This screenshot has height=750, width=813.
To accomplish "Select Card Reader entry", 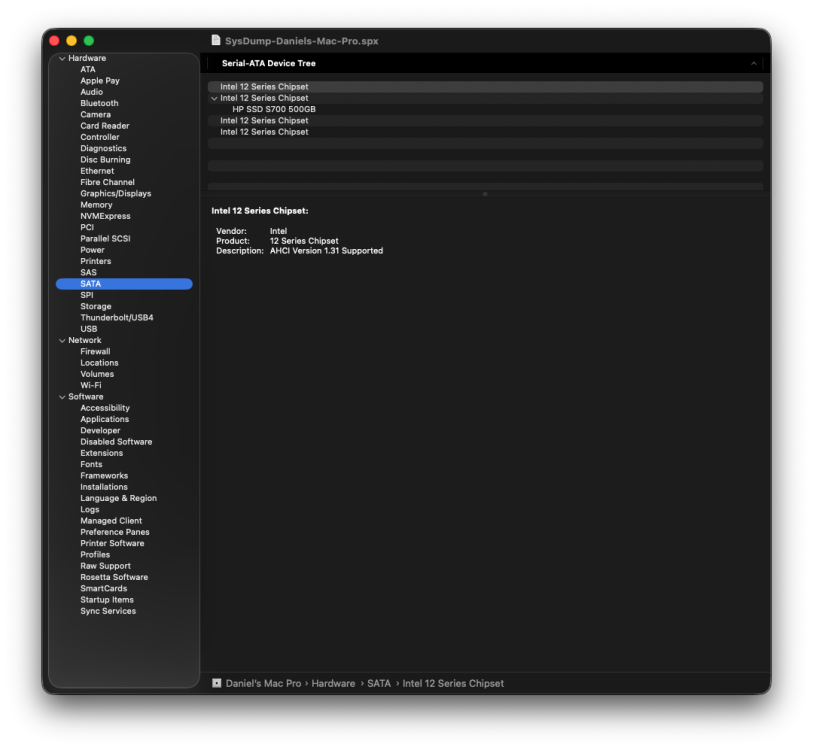I will coord(105,126).
